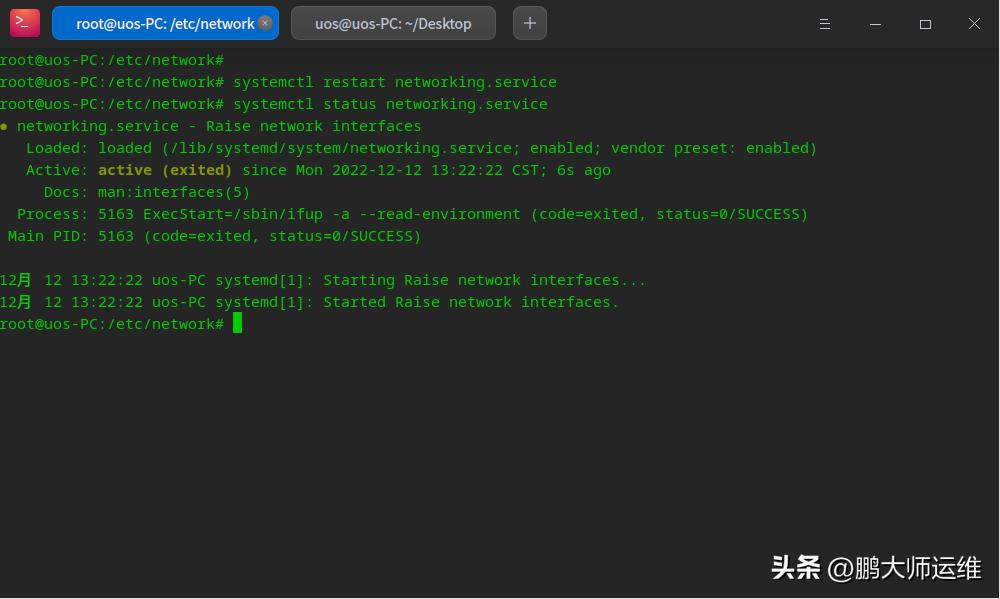This screenshot has height=599, width=1000.
Task: Click the green terminal cursor block
Action: tap(237, 323)
